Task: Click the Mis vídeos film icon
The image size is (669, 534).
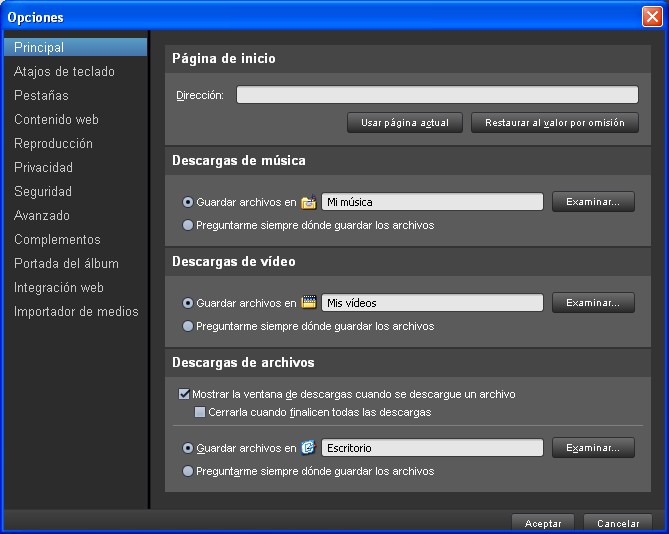Action: [308, 302]
